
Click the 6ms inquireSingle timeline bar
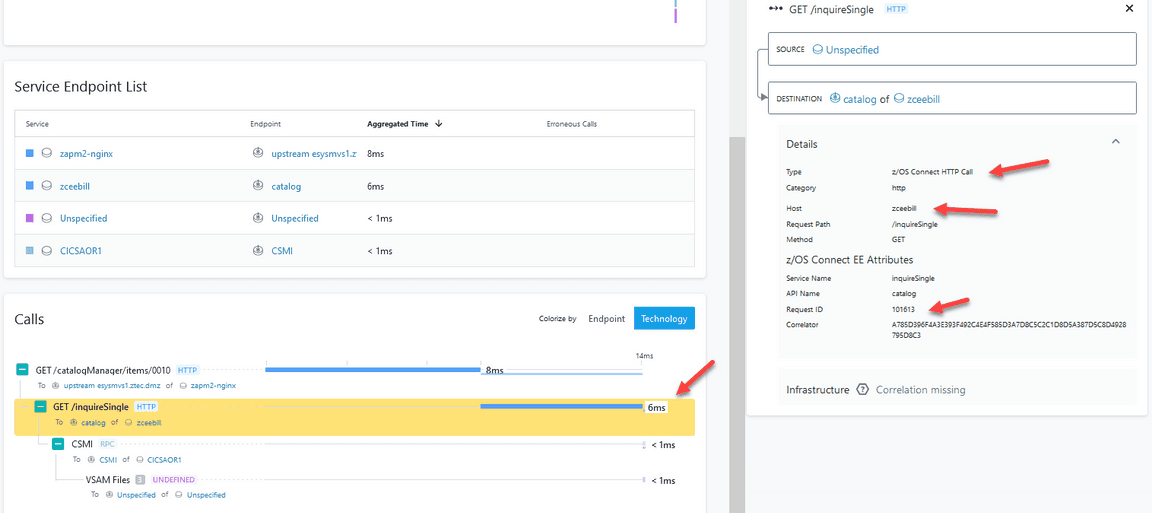click(x=562, y=406)
